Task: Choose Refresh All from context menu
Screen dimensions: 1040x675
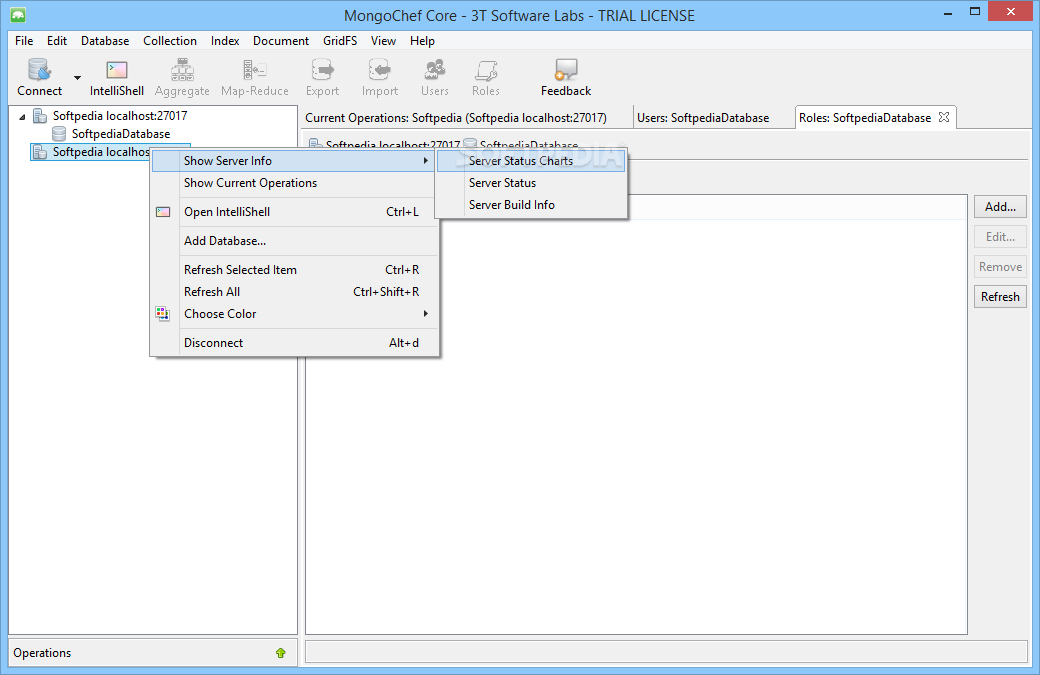Action: click(x=293, y=292)
